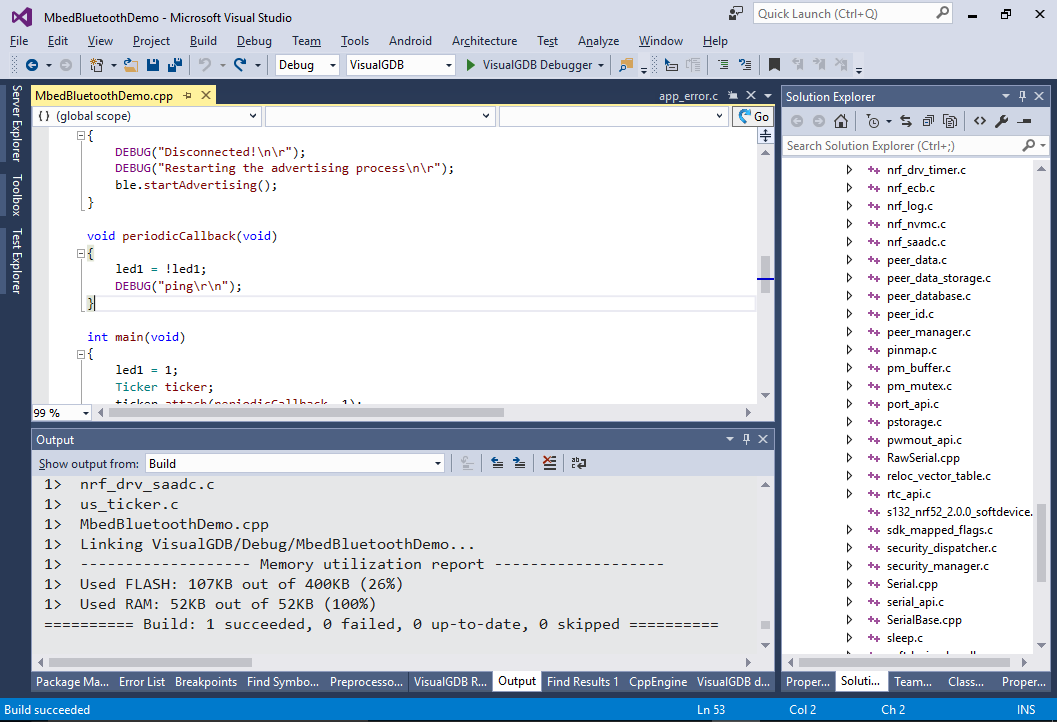Toggle pin on MbedBluetoothDemo.cpp tab
1057x722 pixels.
[x=187, y=96]
